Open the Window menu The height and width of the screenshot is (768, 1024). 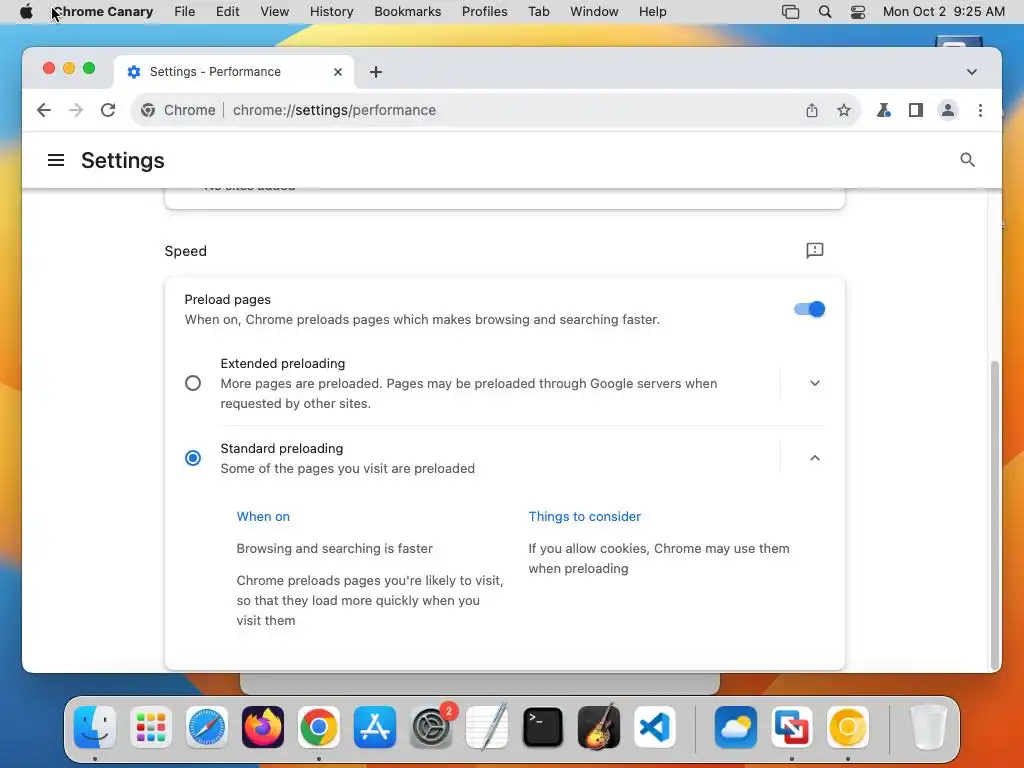coord(594,12)
